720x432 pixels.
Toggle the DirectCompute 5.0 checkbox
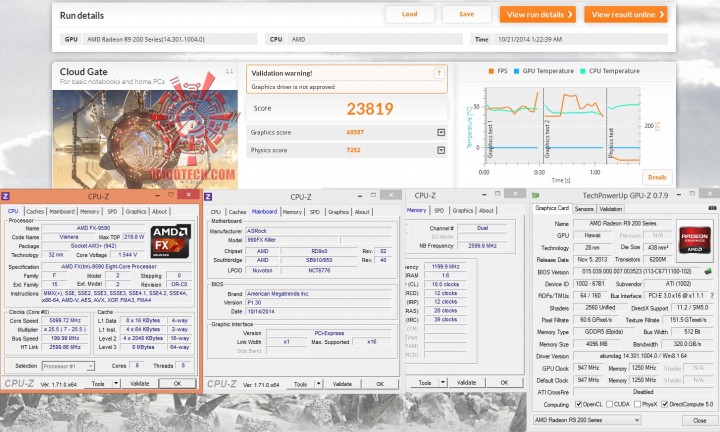coord(664,404)
